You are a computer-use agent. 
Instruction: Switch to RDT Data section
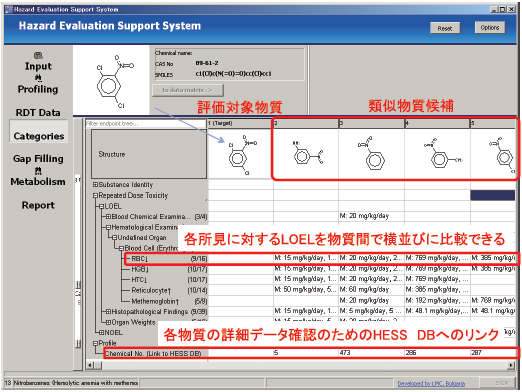pos(38,113)
